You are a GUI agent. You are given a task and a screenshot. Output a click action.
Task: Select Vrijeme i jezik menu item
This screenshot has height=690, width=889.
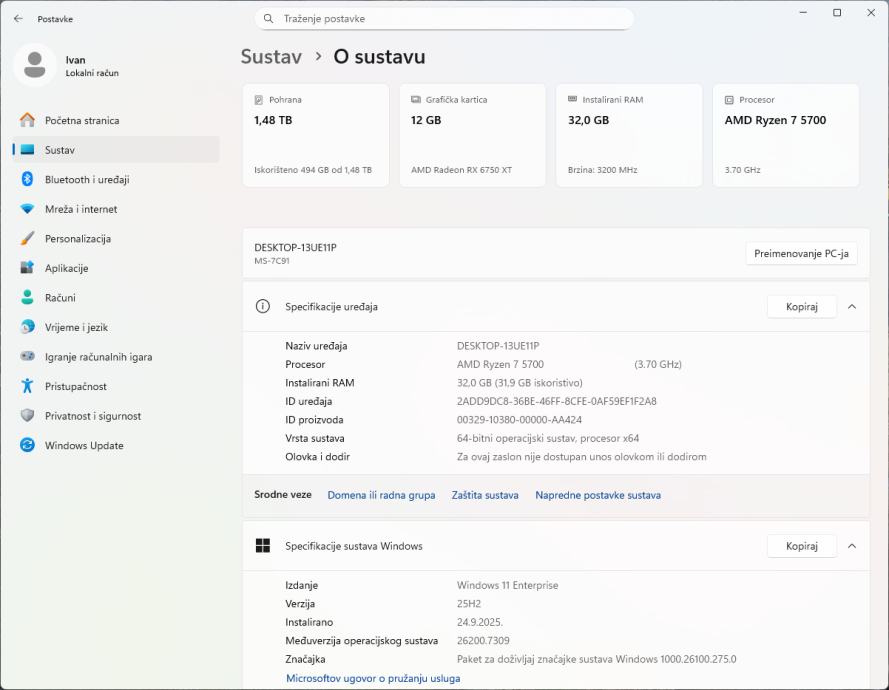coord(76,327)
